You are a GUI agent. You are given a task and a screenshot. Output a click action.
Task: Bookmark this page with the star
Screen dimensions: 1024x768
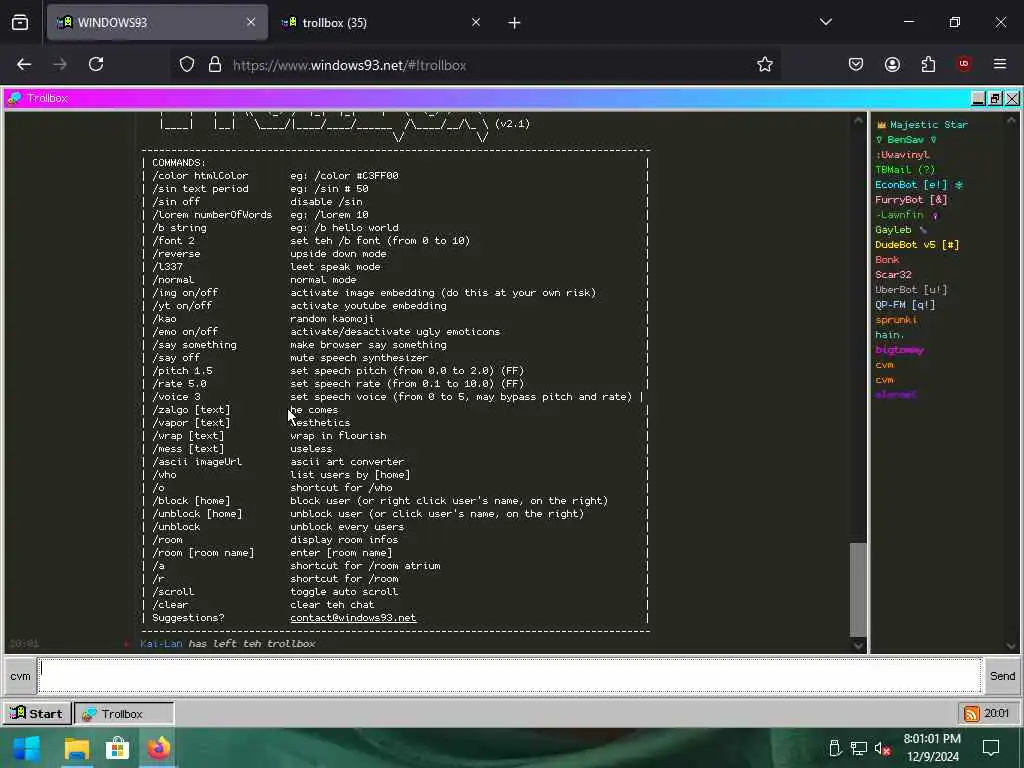pyautogui.click(x=765, y=65)
